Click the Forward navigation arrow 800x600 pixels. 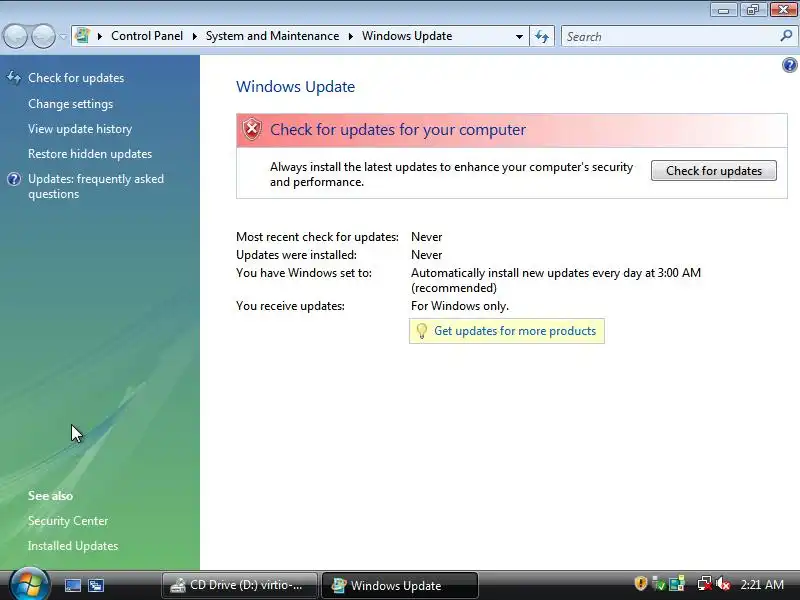43,36
